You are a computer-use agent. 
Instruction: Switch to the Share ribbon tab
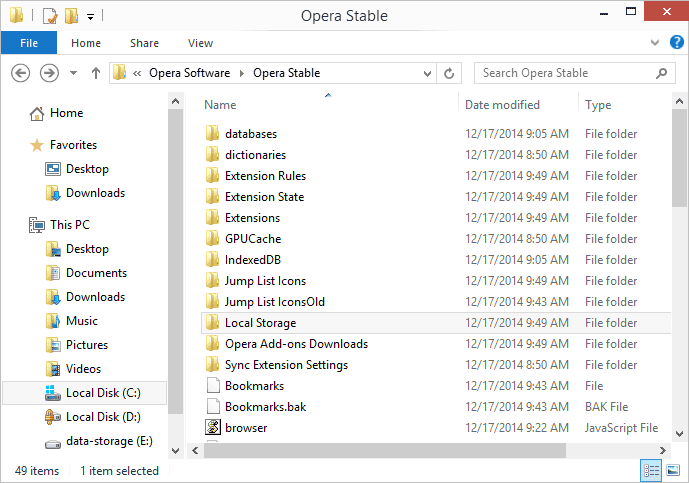point(144,43)
